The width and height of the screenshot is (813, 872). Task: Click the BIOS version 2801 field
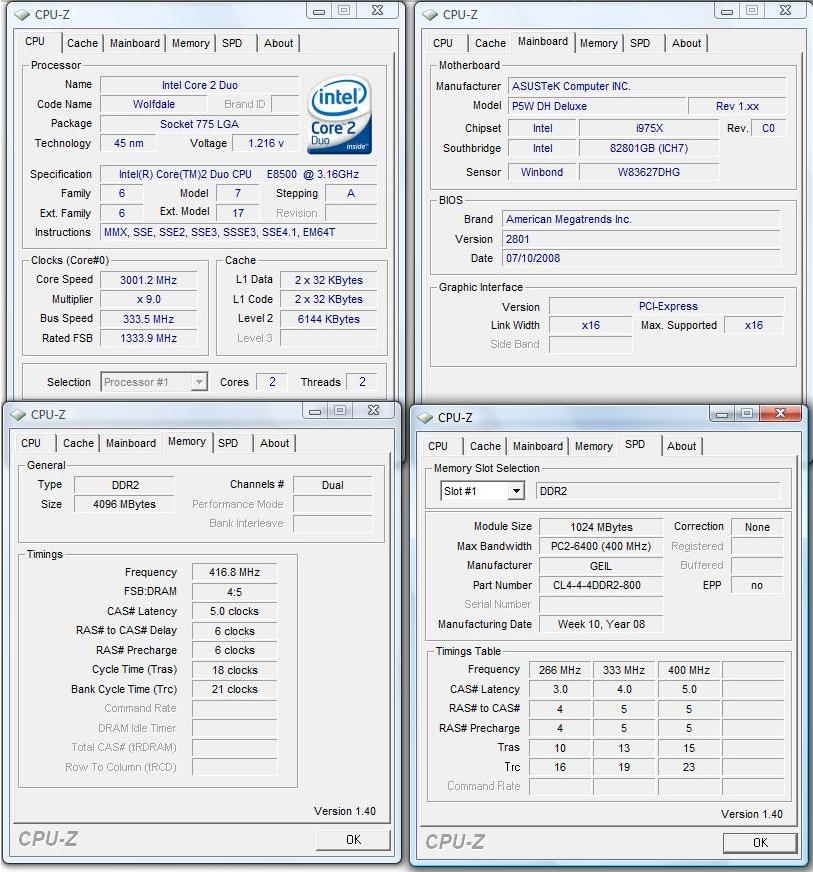coord(641,239)
